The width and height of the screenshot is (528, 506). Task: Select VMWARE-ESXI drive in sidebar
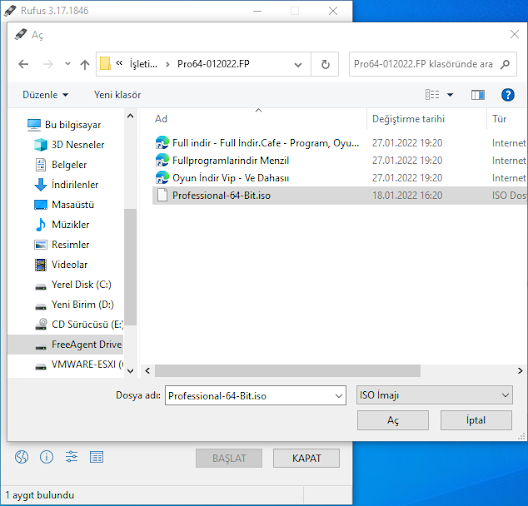[79, 364]
